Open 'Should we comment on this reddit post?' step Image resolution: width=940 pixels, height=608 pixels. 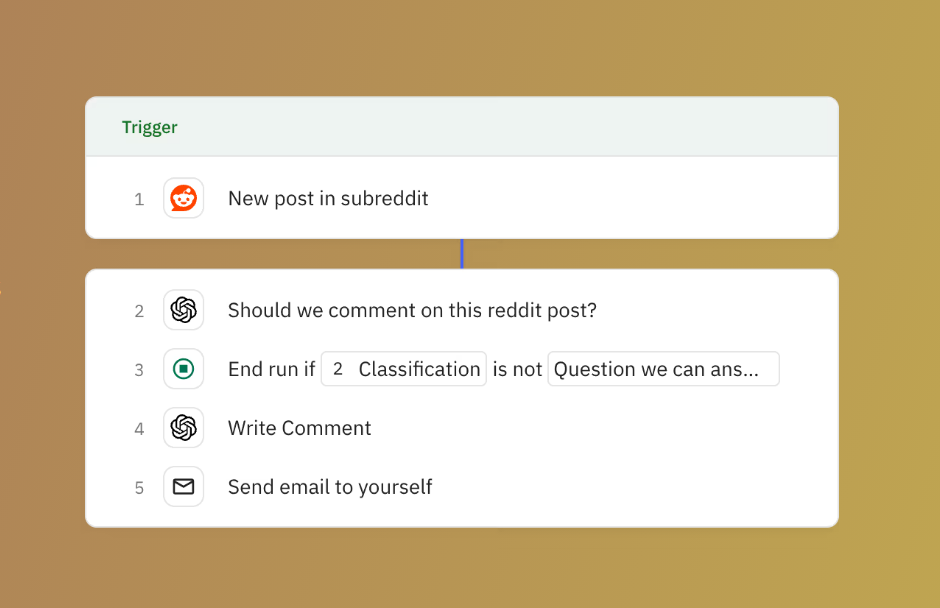(412, 310)
